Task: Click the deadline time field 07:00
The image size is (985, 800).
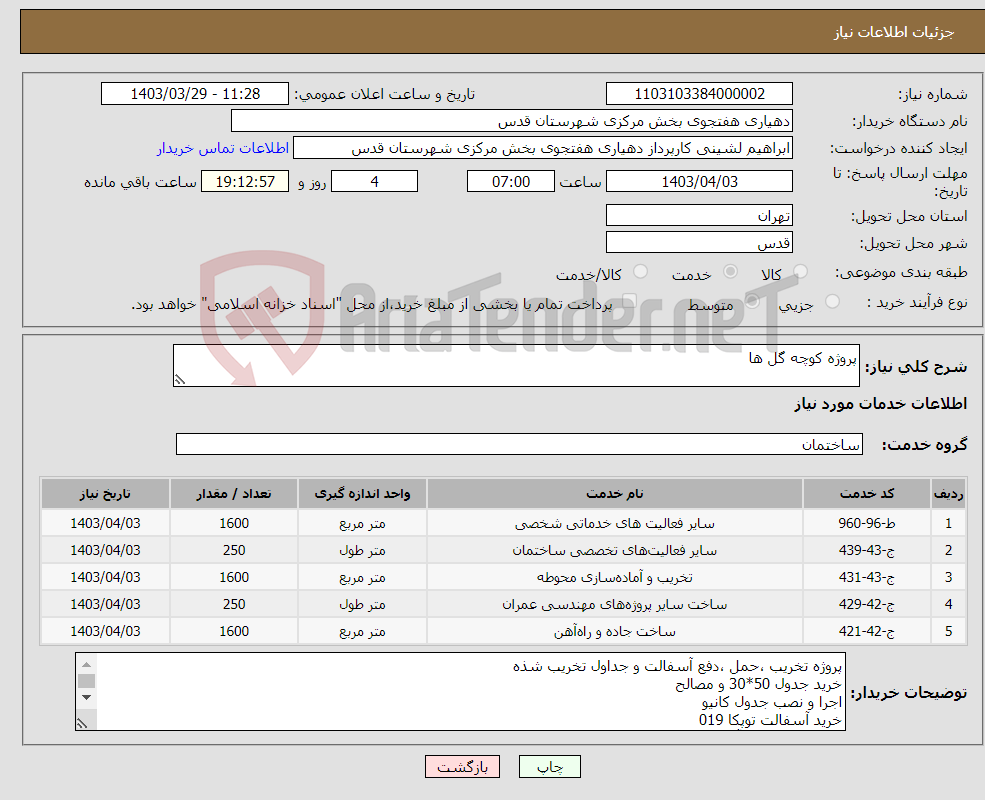Action: point(511,181)
